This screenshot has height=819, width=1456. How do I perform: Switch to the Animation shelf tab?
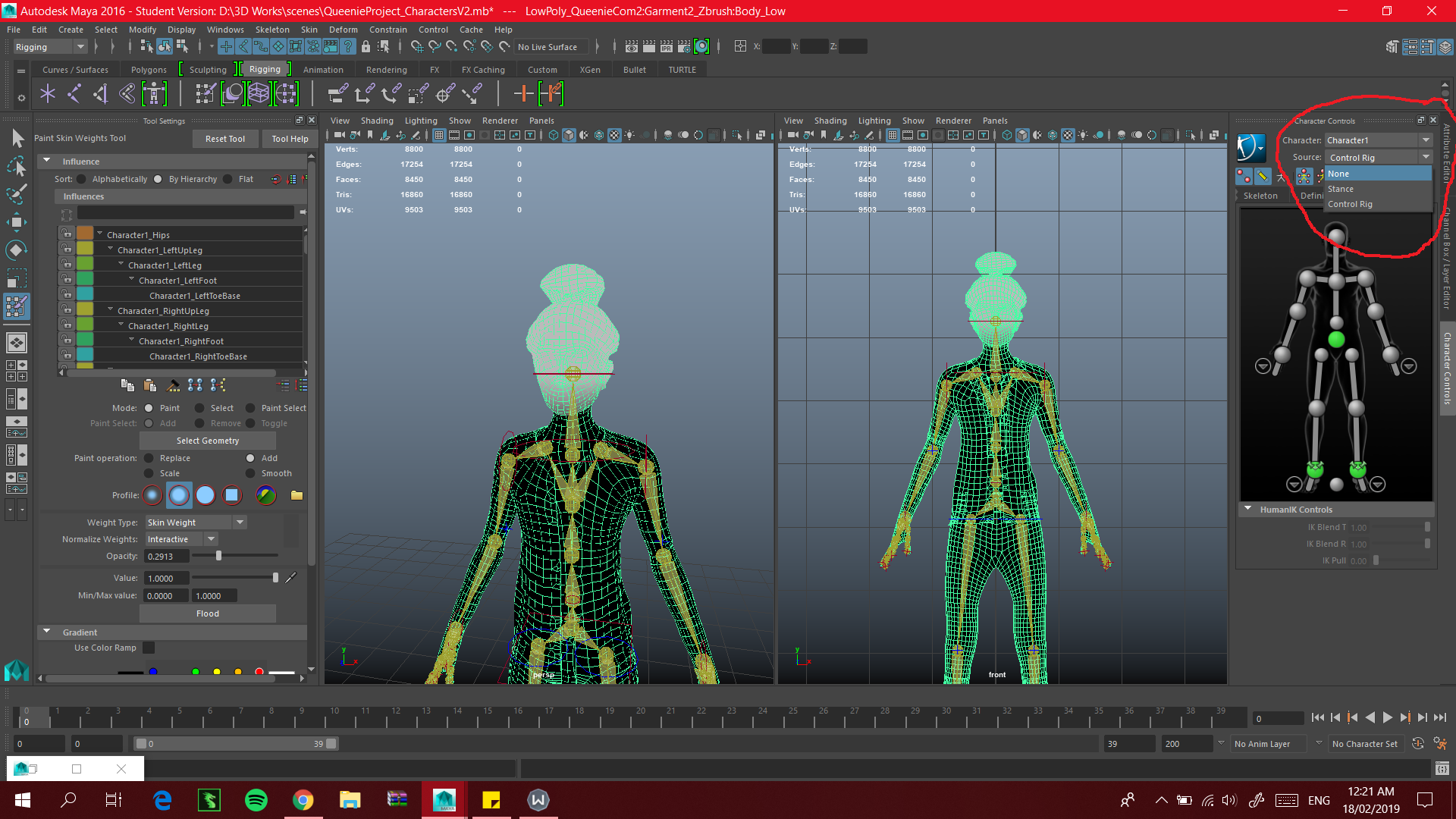323,69
